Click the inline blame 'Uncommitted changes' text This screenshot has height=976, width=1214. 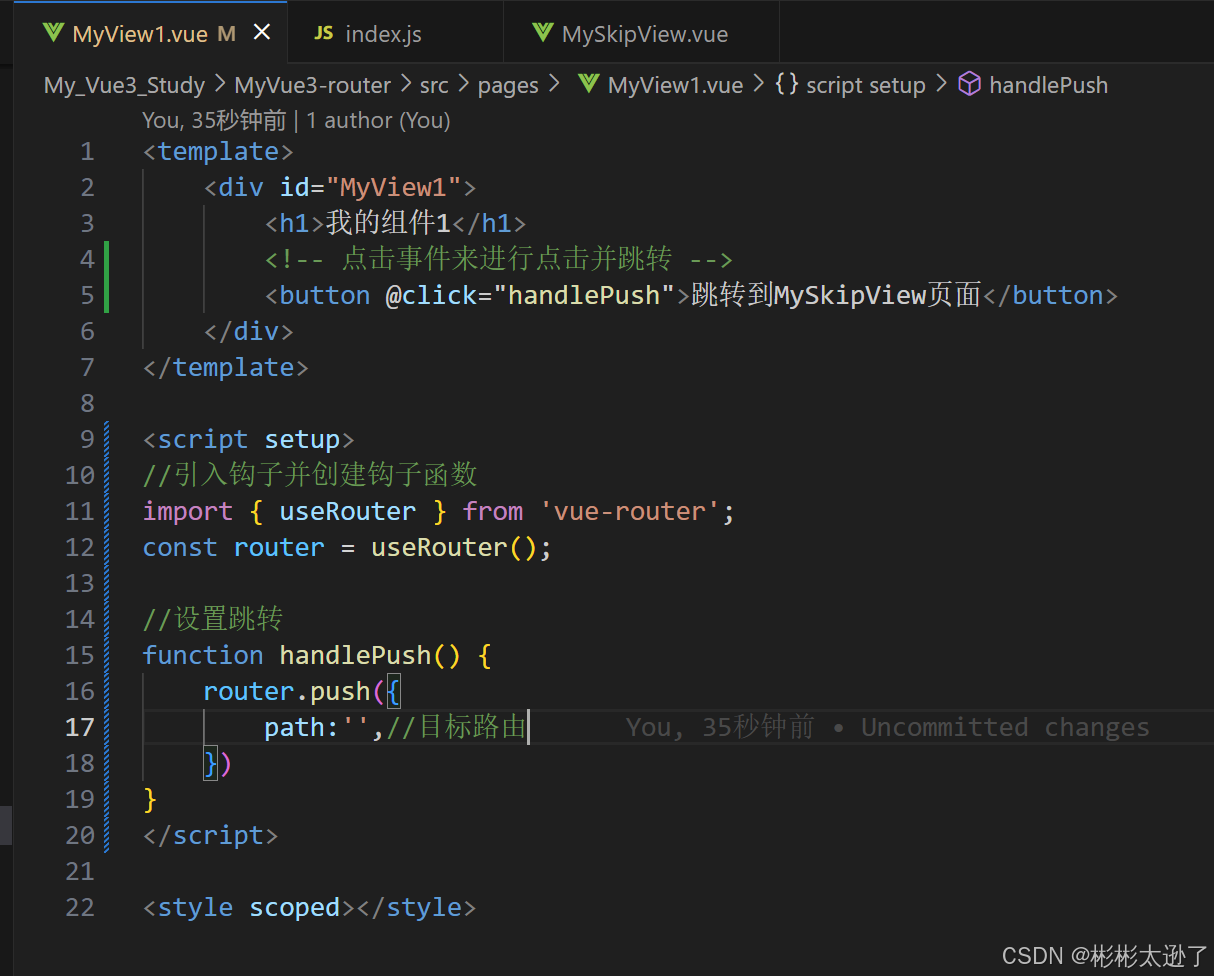[1005, 727]
